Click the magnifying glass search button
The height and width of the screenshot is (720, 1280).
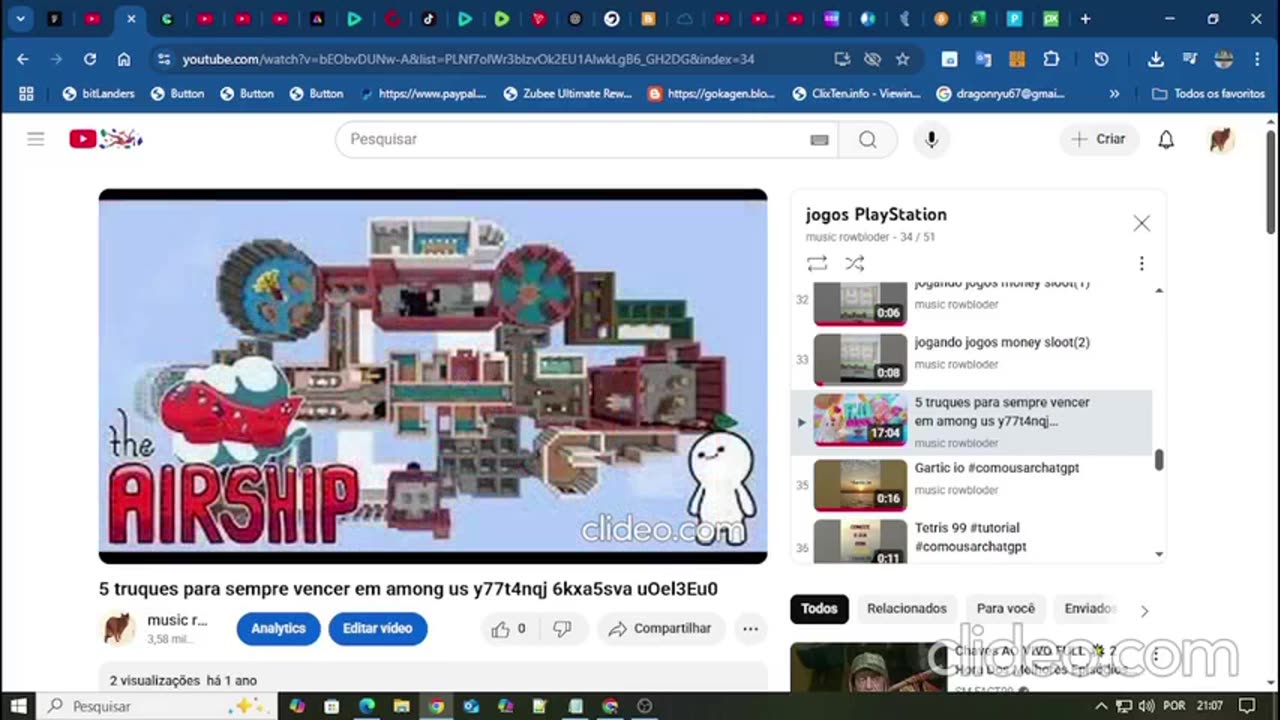[x=867, y=139]
